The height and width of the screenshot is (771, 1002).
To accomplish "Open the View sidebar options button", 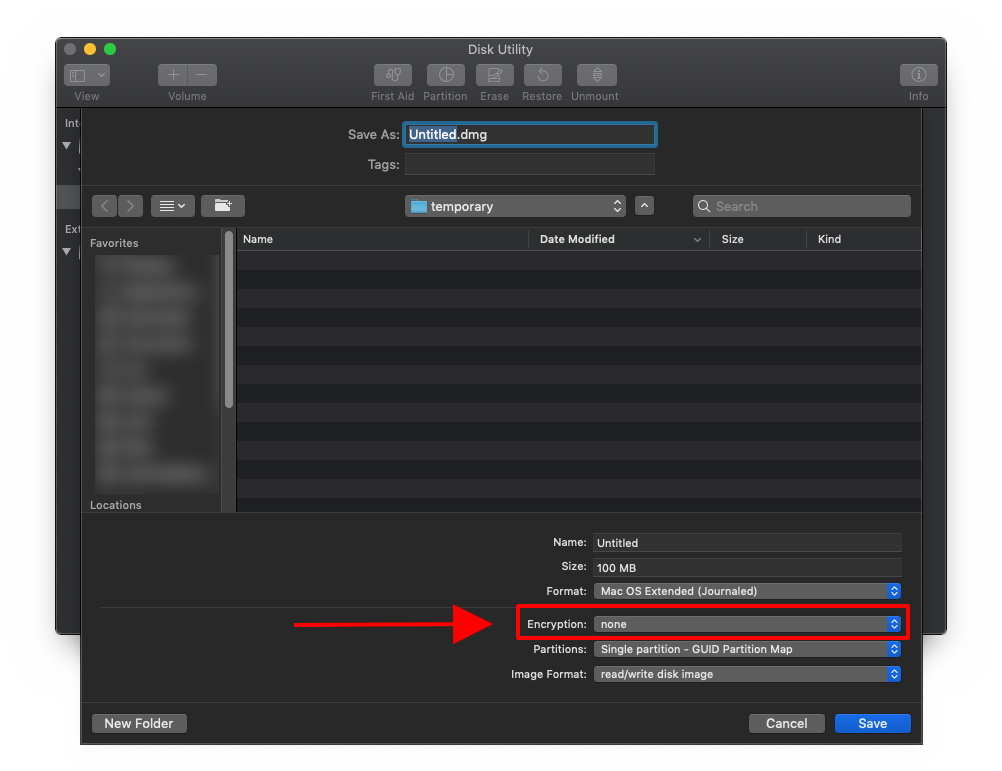I will pyautogui.click(x=87, y=75).
